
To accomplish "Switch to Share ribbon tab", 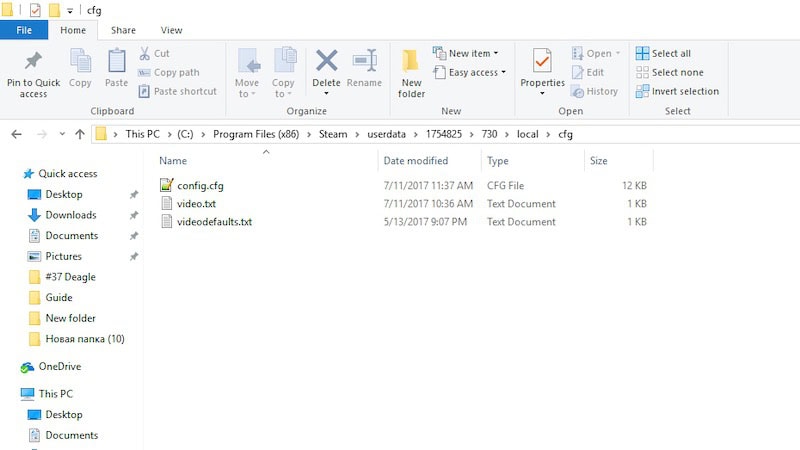I will [x=123, y=30].
